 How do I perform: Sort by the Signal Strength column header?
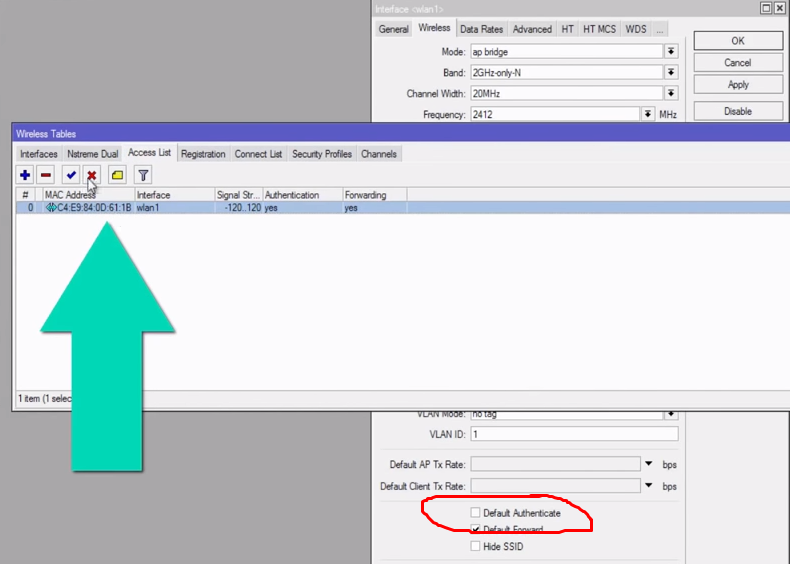(237, 195)
